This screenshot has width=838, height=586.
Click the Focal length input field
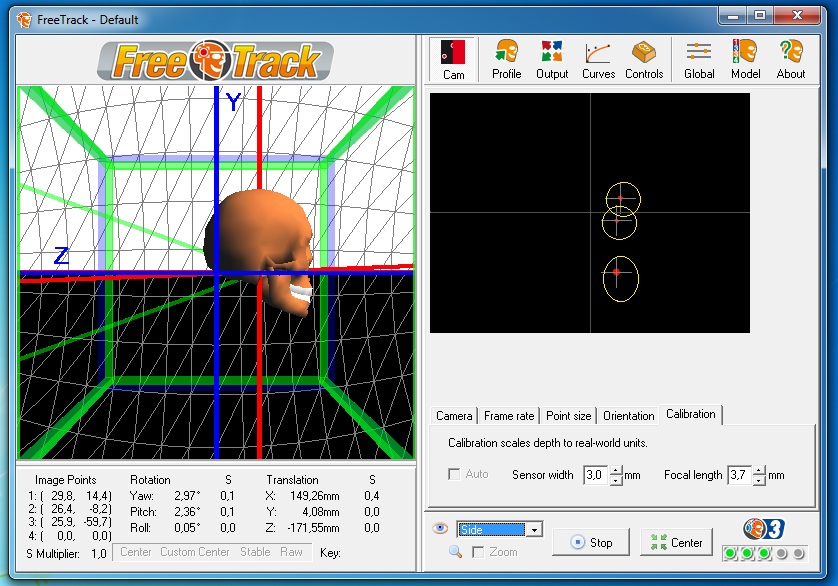point(740,475)
